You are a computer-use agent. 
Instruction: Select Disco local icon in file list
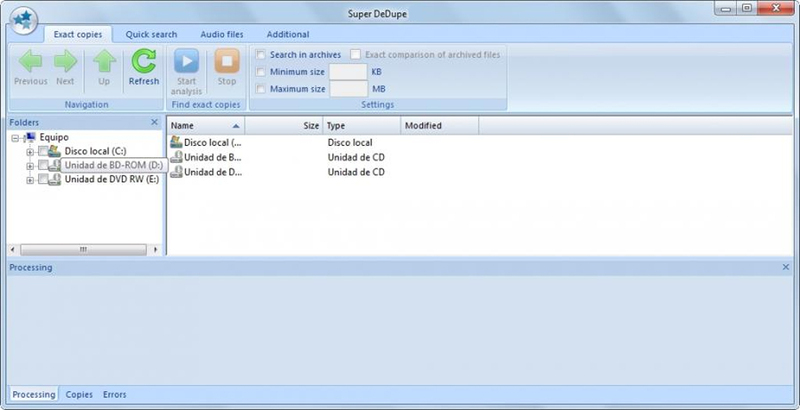[x=177, y=142]
